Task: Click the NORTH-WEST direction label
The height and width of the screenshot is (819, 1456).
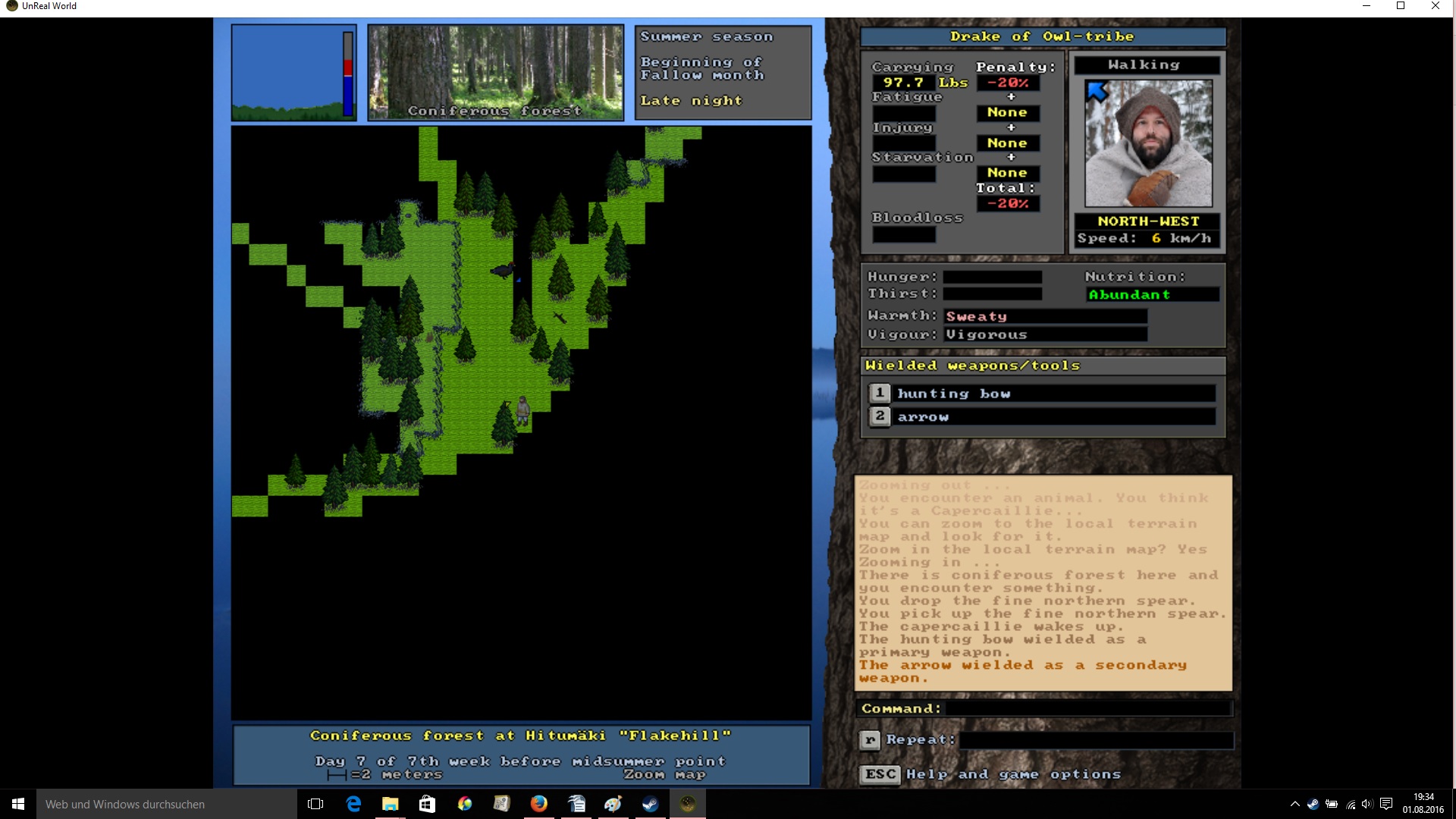Action: click(x=1148, y=221)
